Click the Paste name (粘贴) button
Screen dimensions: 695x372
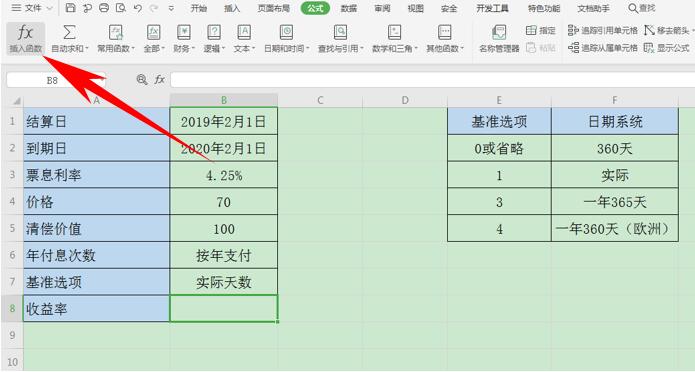click(x=541, y=48)
